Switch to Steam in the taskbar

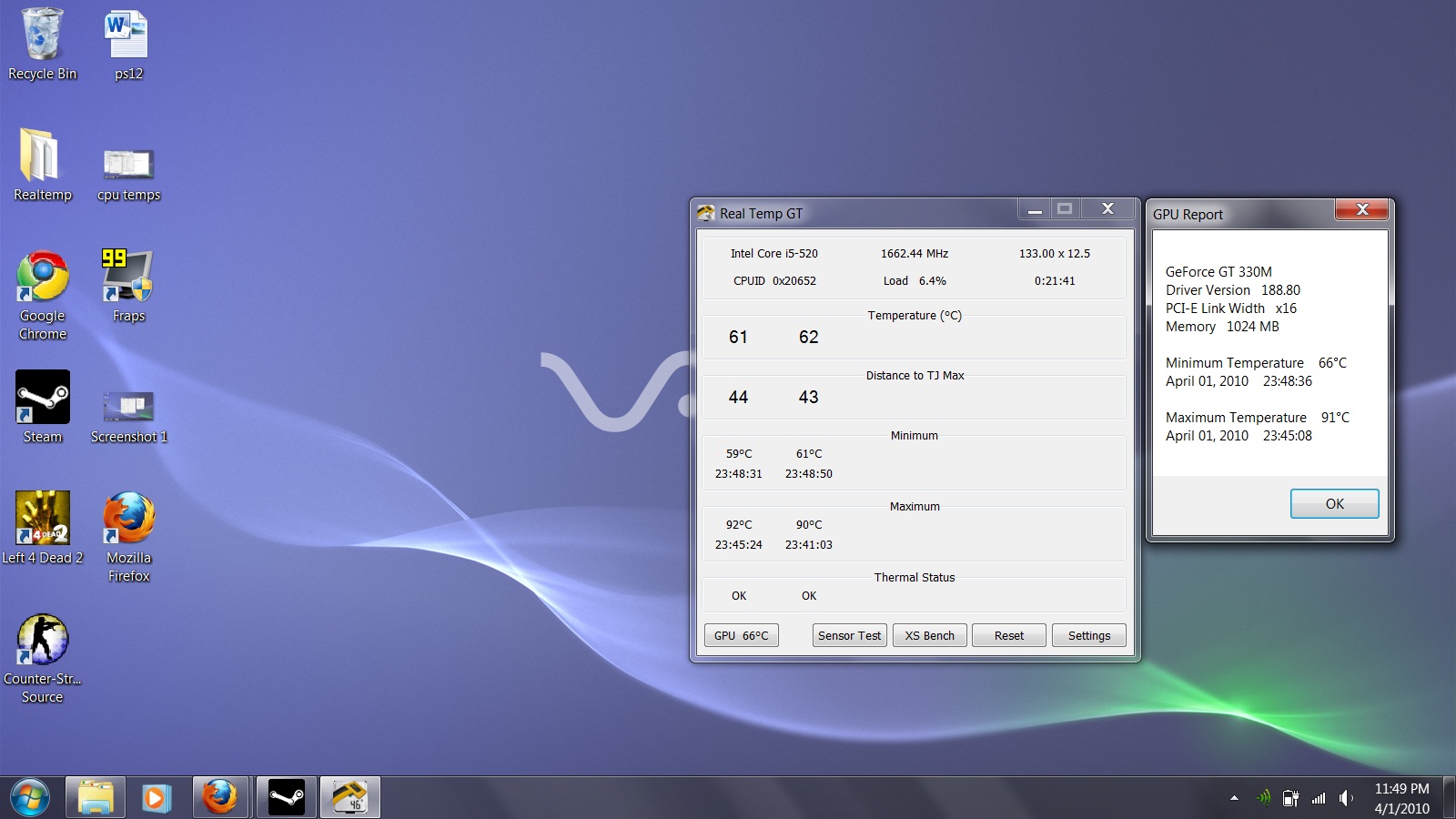click(x=287, y=798)
